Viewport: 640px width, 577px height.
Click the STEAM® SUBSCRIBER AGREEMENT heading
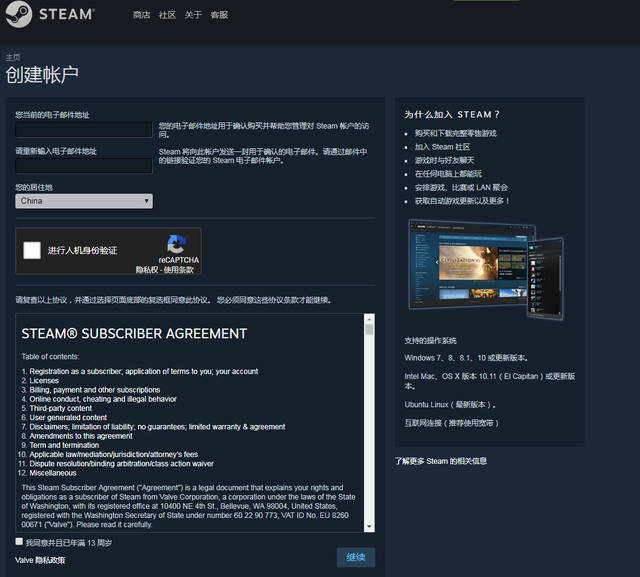134,334
